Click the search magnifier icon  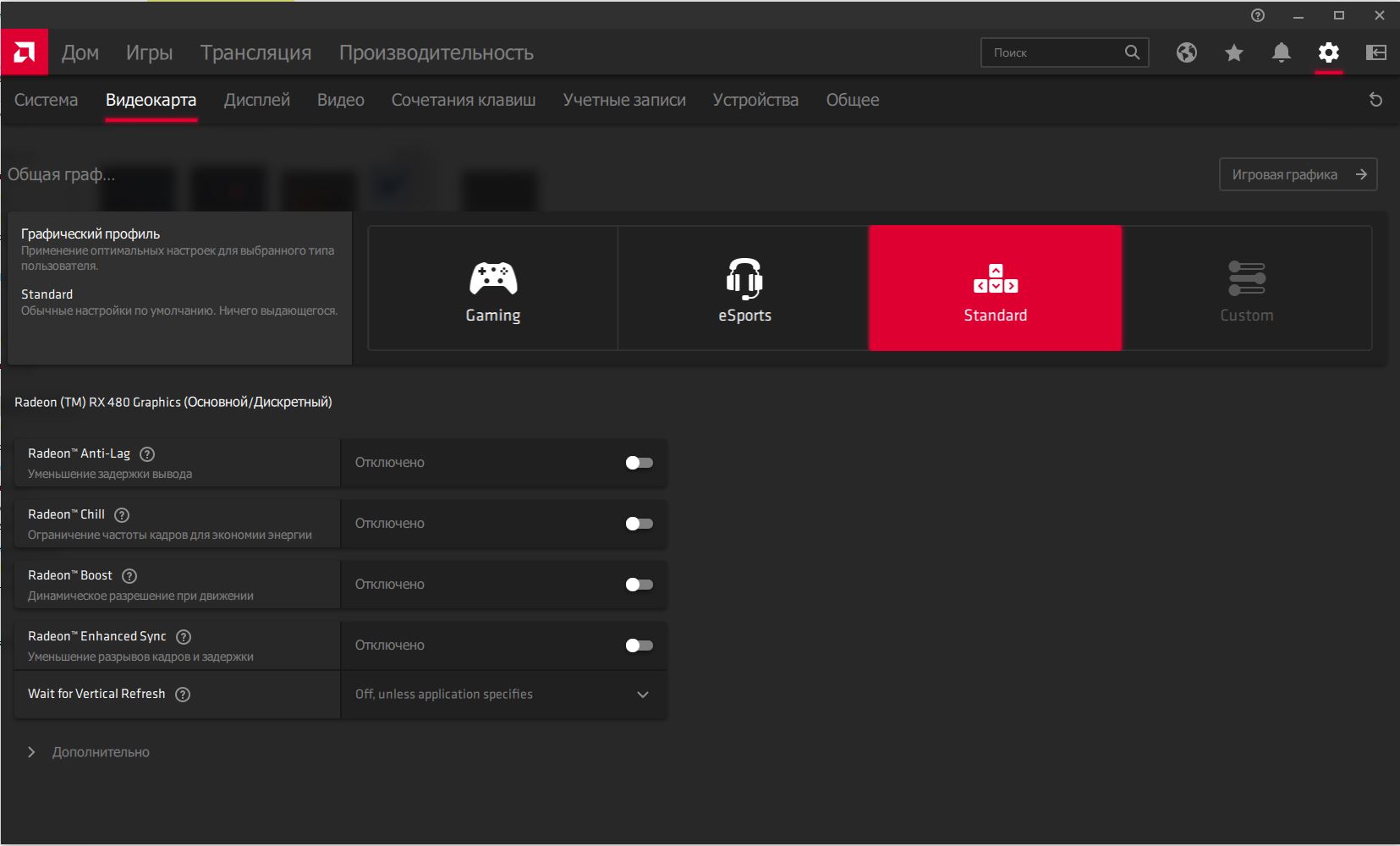pyautogui.click(x=1132, y=52)
